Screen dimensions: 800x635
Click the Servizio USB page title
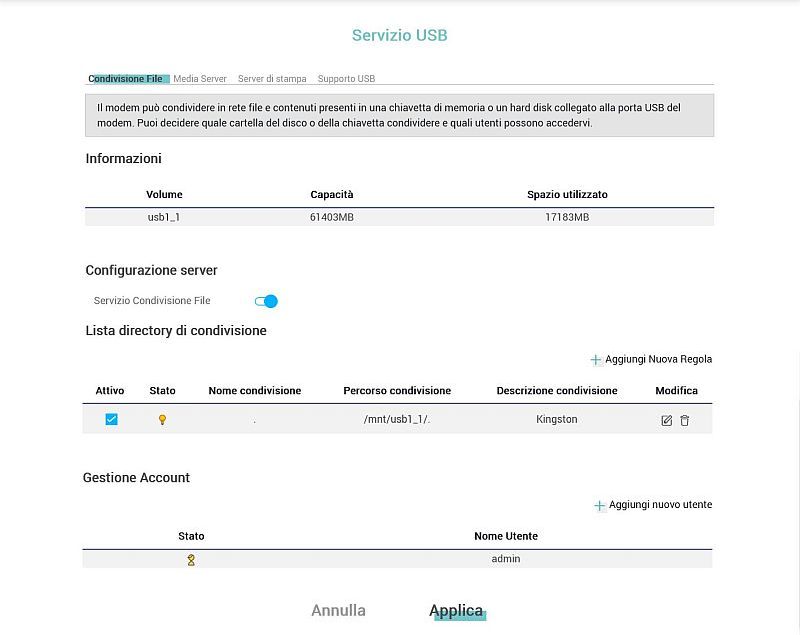pos(399,35)
